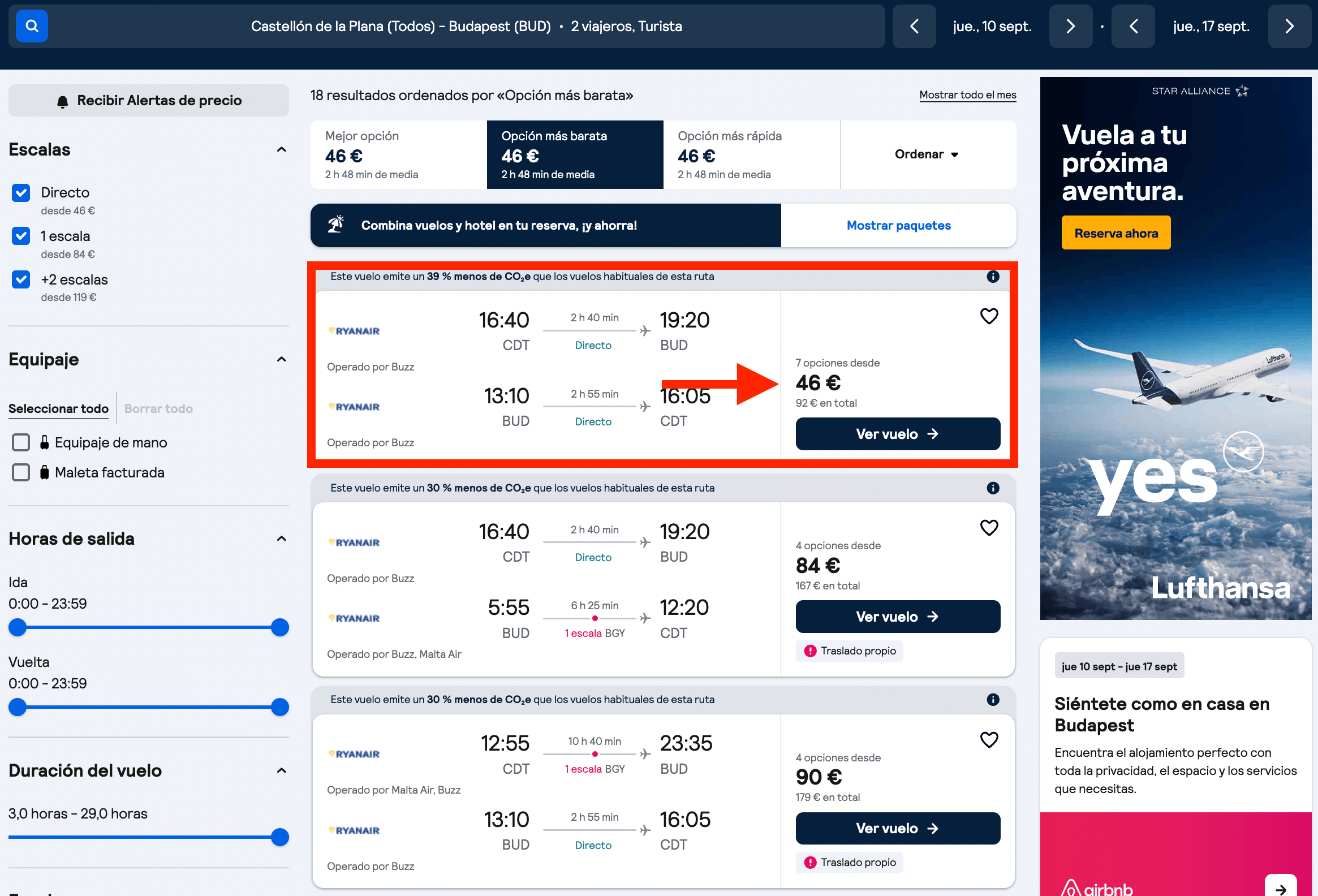
Task: Click the Operado por Buzz, Malta Air text
Action: pos(394,654)
